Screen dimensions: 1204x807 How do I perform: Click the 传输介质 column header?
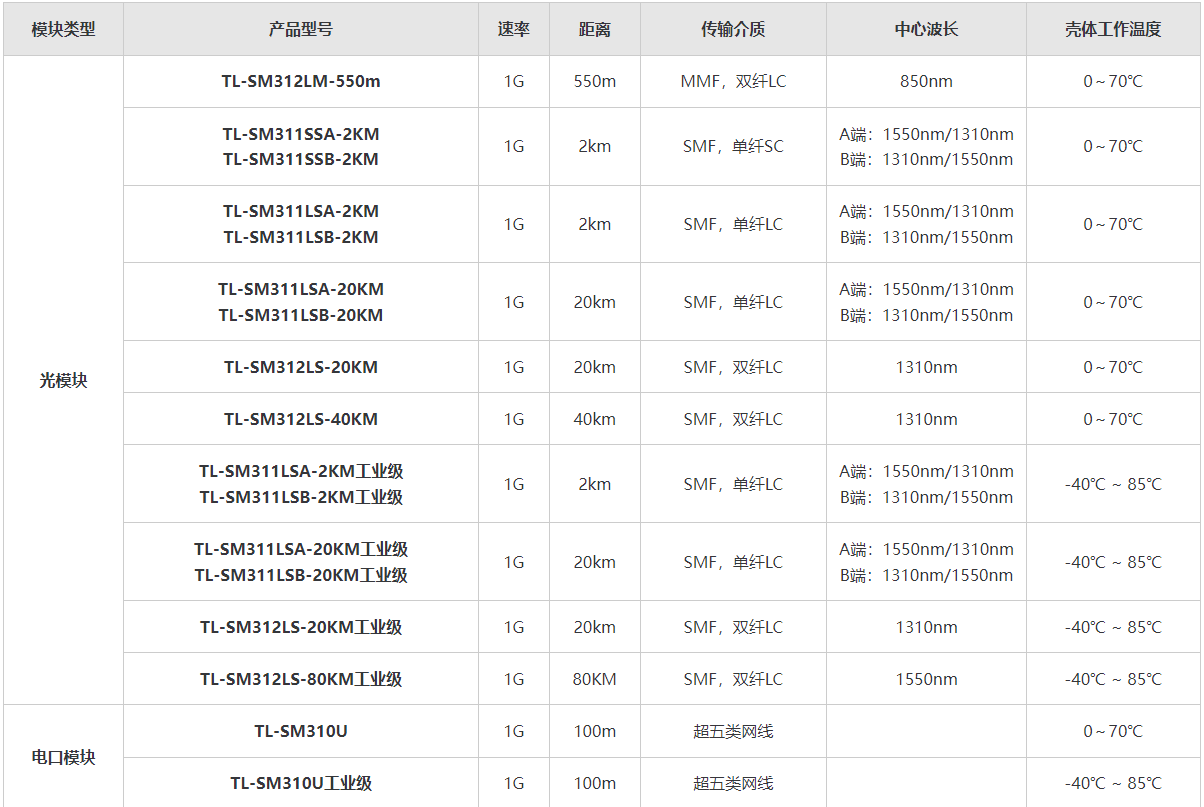click(x=733, y=29)
